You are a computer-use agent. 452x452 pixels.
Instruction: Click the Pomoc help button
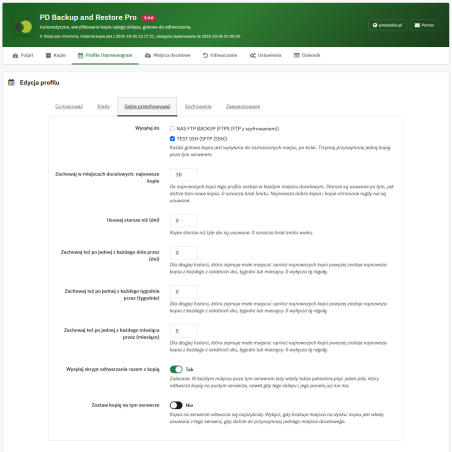(x=424, y=25)
